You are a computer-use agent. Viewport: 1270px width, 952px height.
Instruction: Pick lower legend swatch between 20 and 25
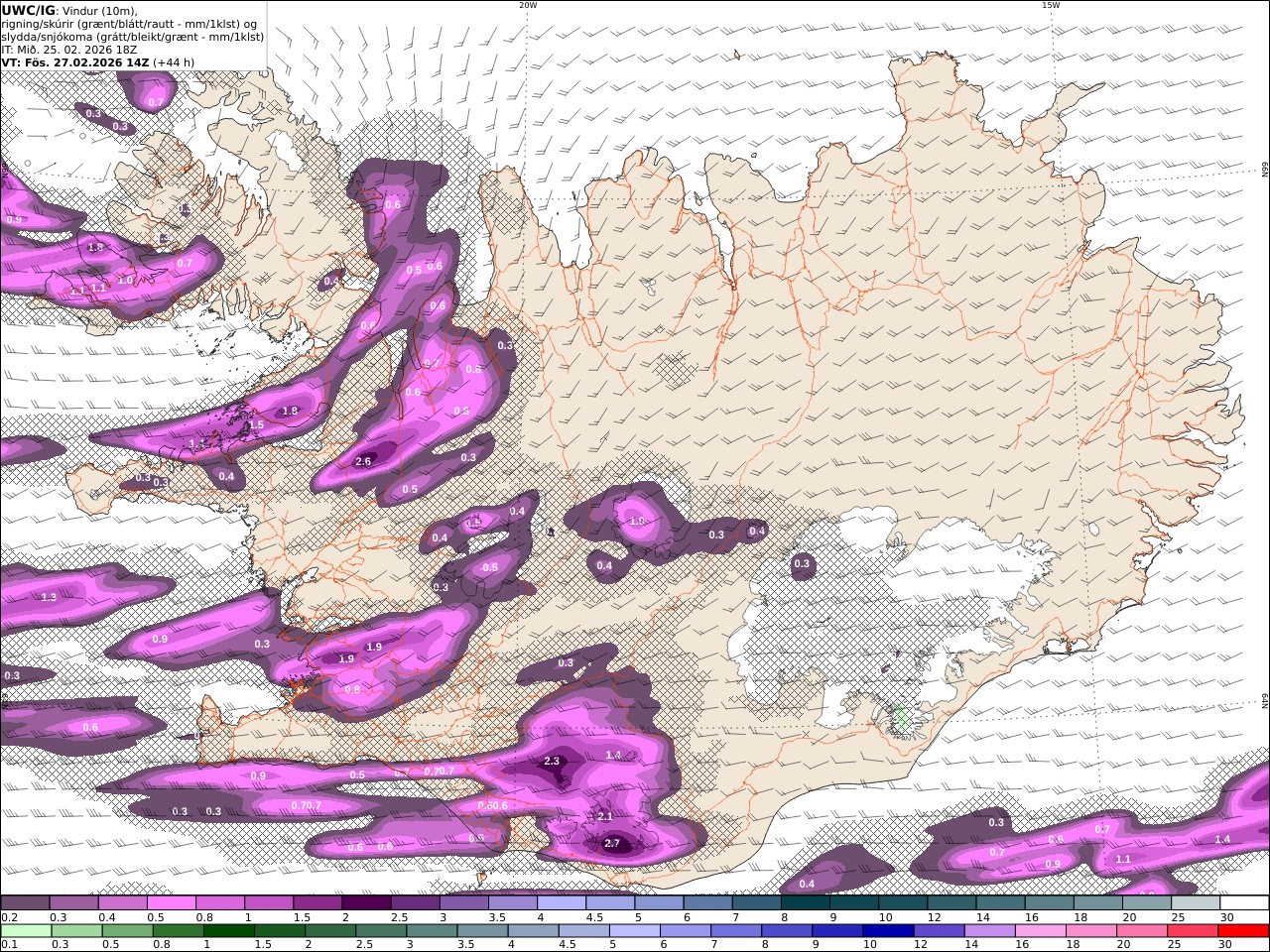click(x=1141, y=930)
